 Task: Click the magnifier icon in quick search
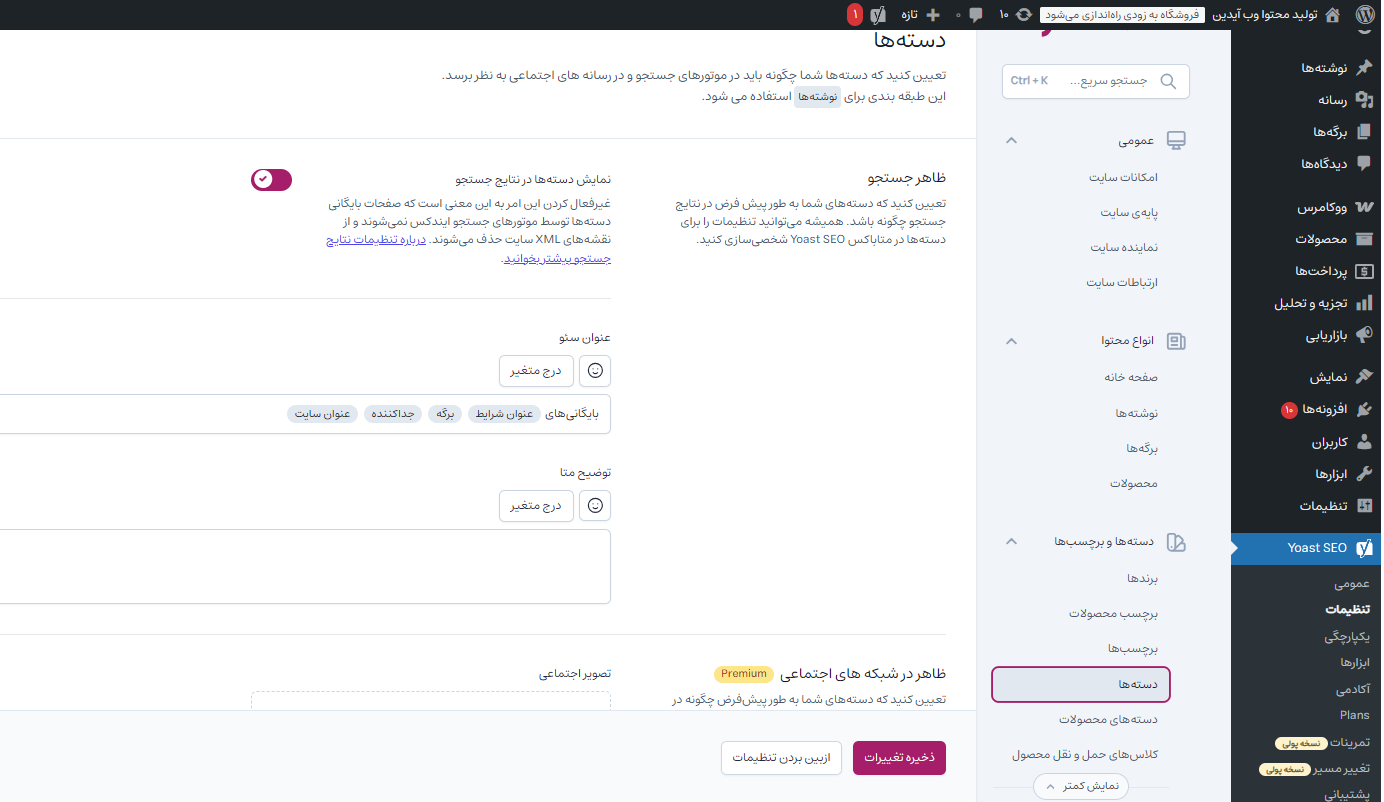tap(1168, 81)
